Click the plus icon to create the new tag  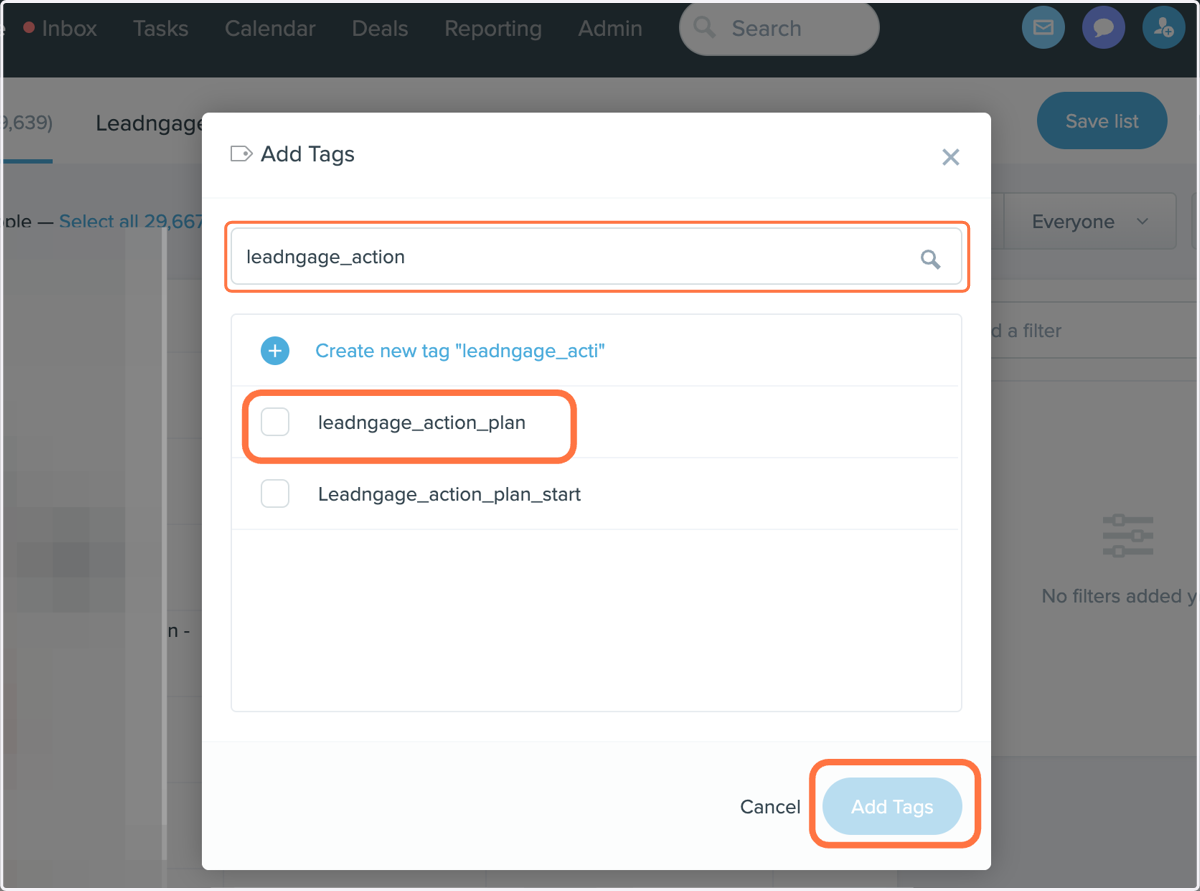pos(275,351)
